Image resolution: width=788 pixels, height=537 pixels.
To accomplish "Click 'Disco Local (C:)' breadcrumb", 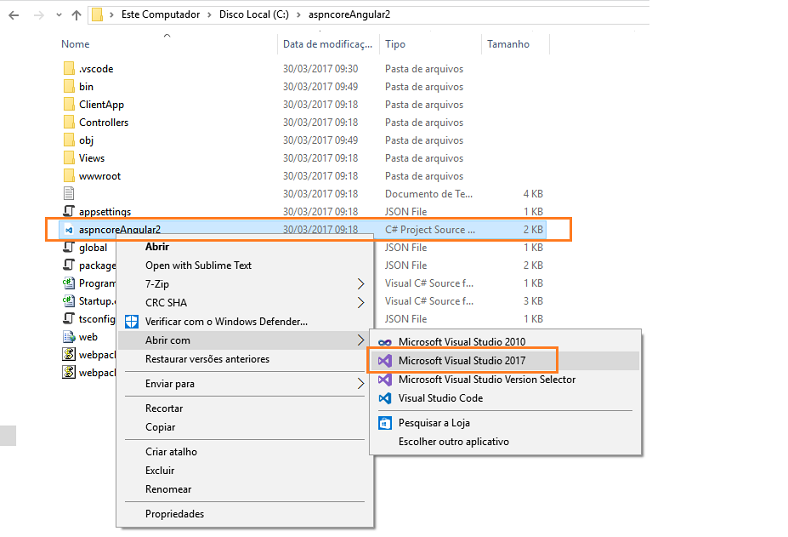I will coord(254,15).
